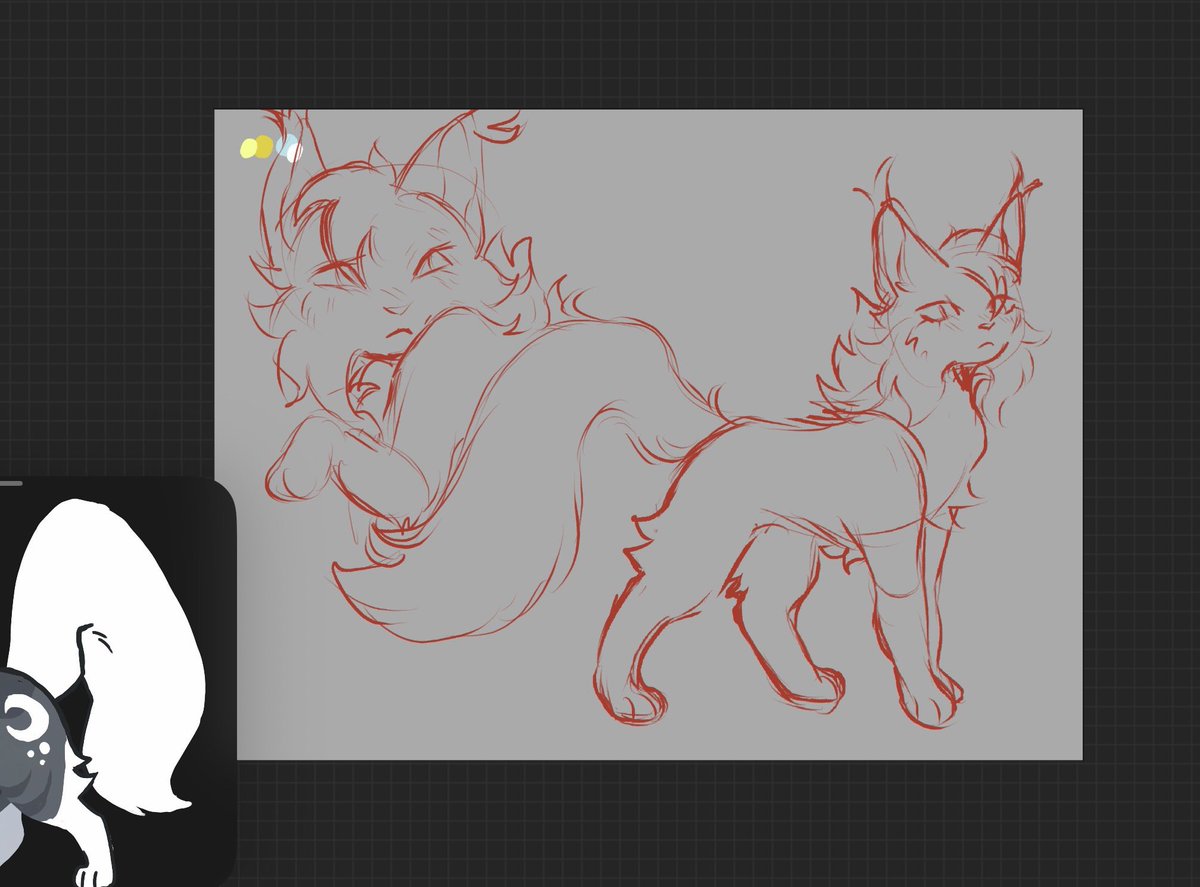Screen dimensions: 1200x887
Task: Tap the grab handle of the reference window
Action: pos(10,483)
